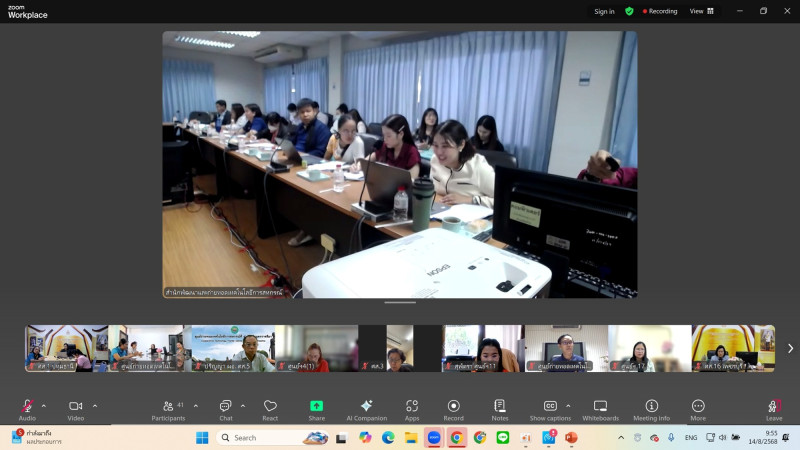Open the More menu in meeting toolbar
The image size is (800, 450).
pyautogui.click(x=698, y=407)
